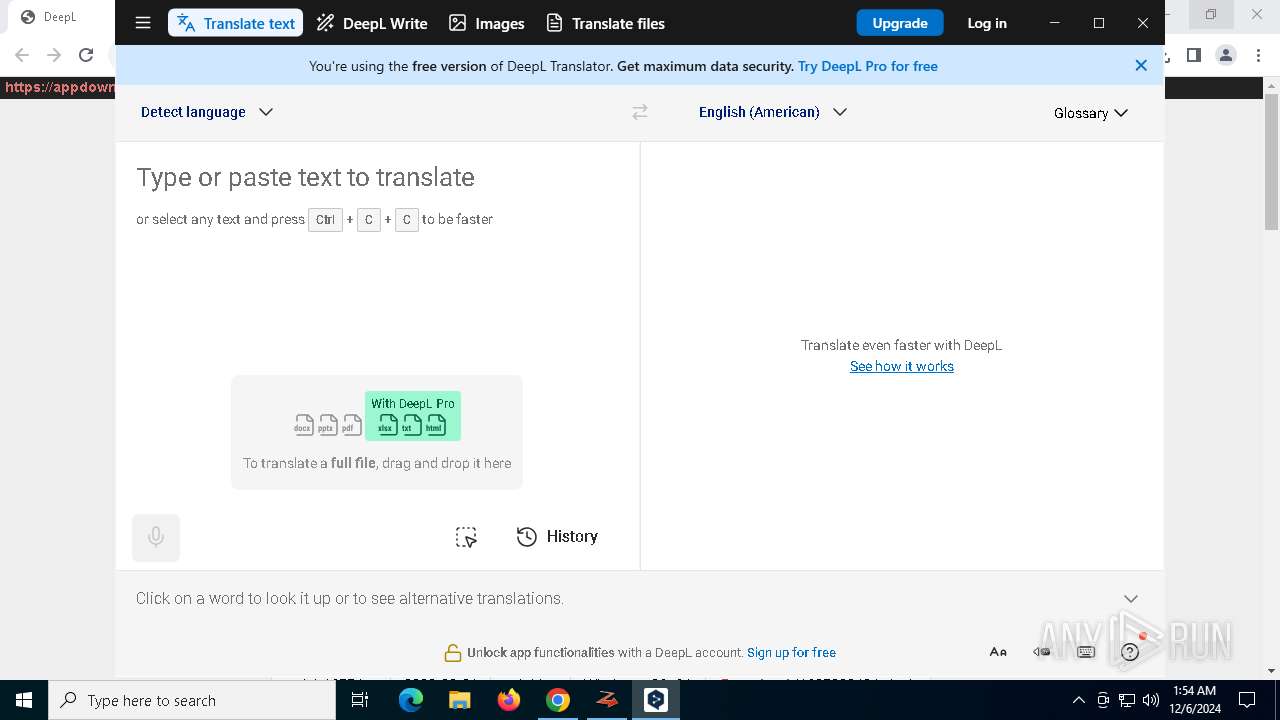This screenshot has width=1280, height=720.
Task: Click the network icon in system tray
Action: [x=1127, y=700]
